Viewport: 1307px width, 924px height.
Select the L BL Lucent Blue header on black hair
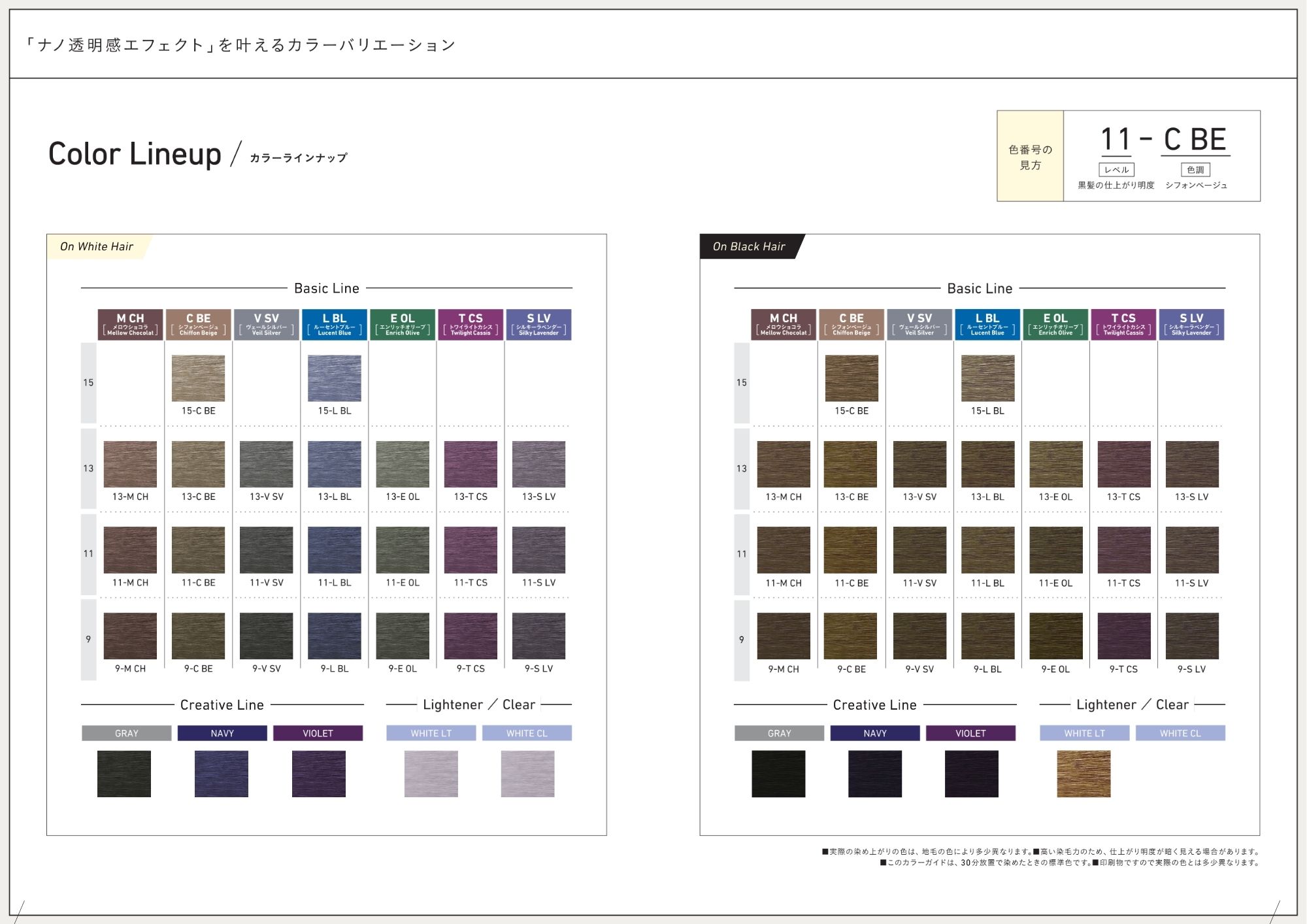pyautogui.click(x=987, y=324)
